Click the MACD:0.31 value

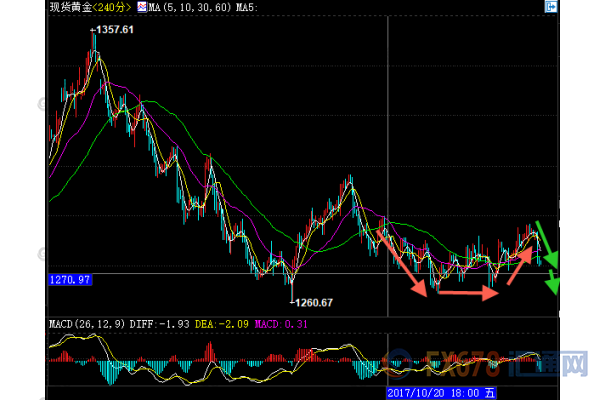coord(281,324)
